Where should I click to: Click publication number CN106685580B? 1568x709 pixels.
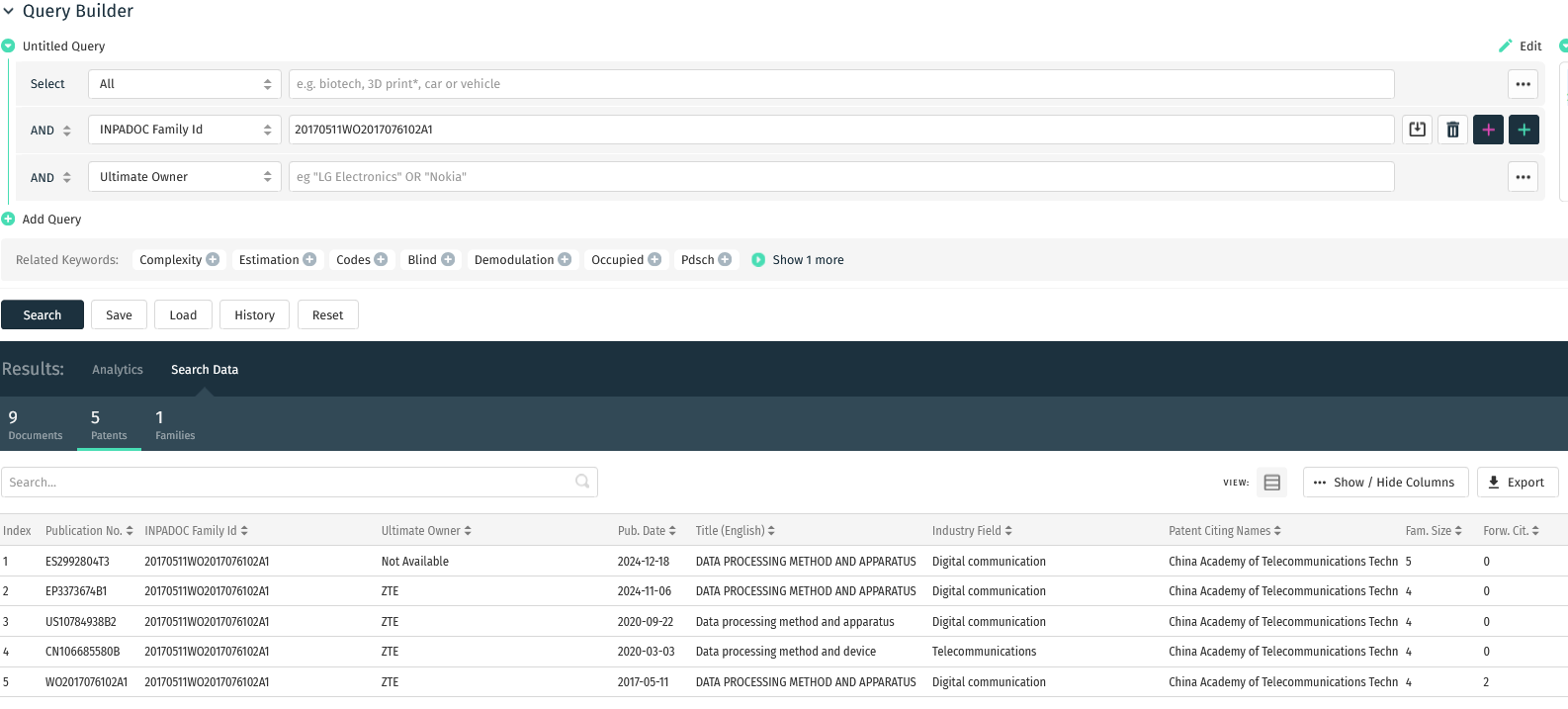pos(82,652)
